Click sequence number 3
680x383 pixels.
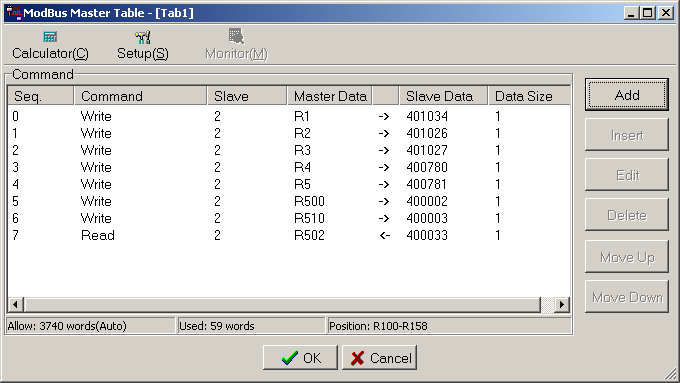coord(16,167)
